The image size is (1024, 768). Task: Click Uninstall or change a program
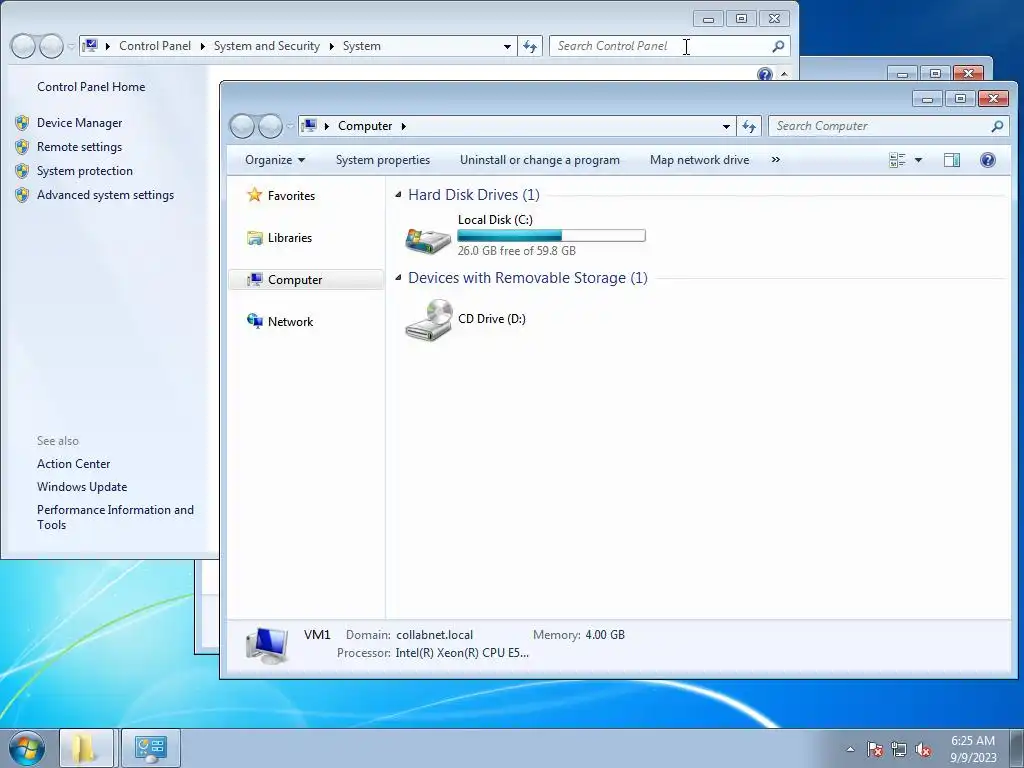tap(539, 160)
